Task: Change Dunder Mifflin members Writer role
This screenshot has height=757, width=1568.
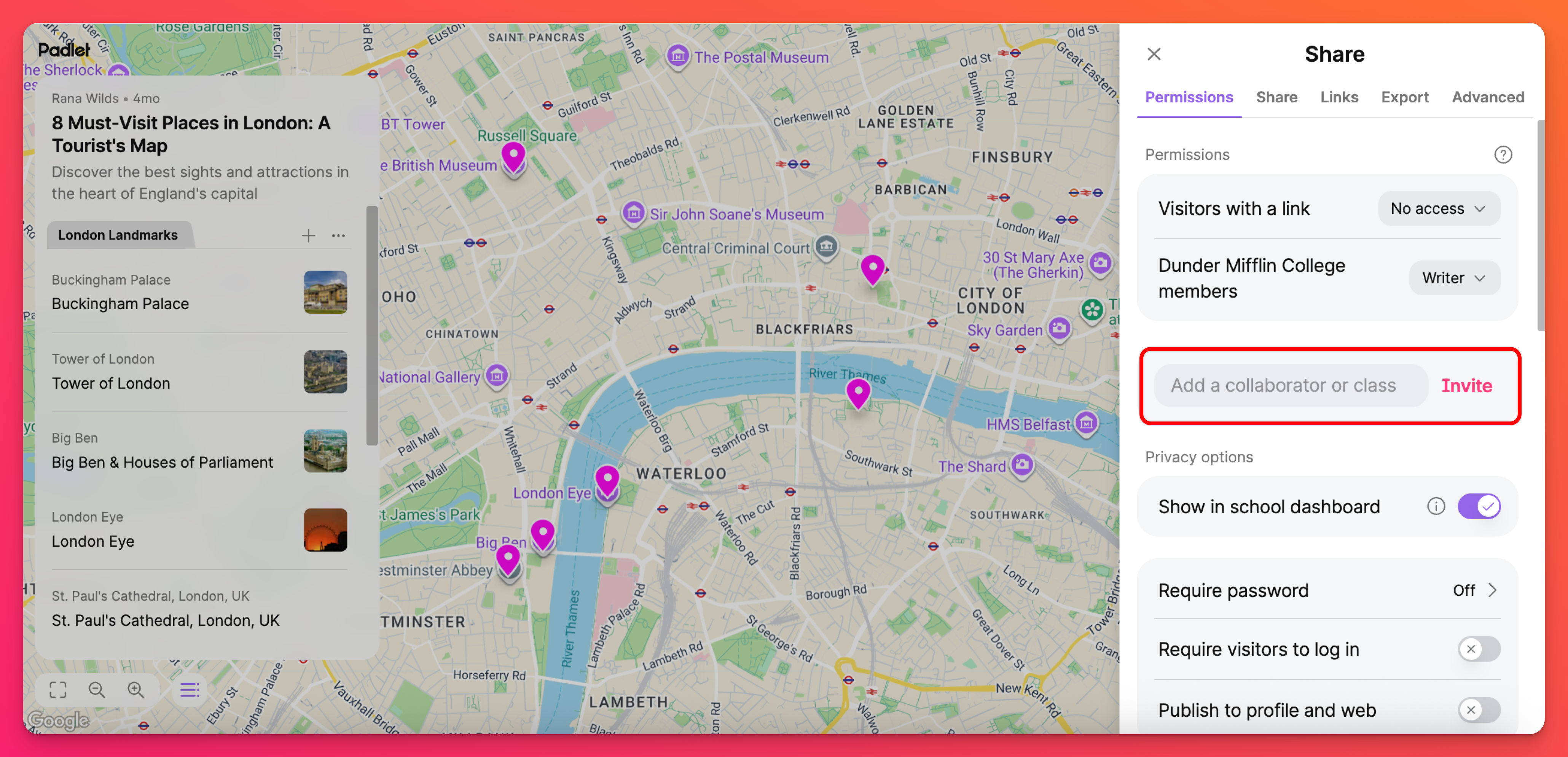Action: [x=1454, y=278]
